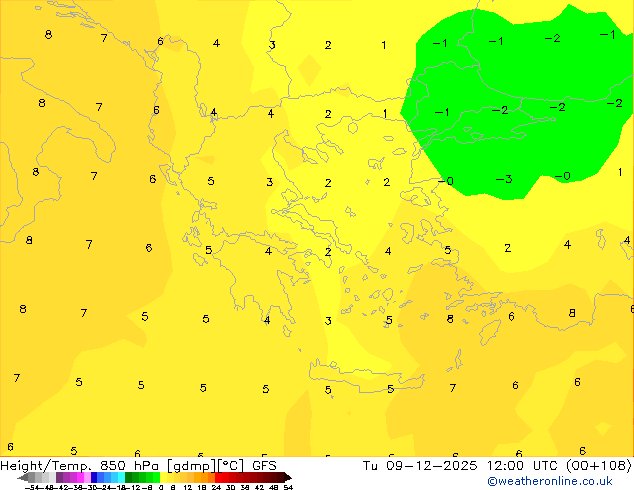Image resolution: width=634 pixels, height=490 pixels.
Task: Click the '(00+108)' forecast hour text
Action: click(x=599, y=466)
